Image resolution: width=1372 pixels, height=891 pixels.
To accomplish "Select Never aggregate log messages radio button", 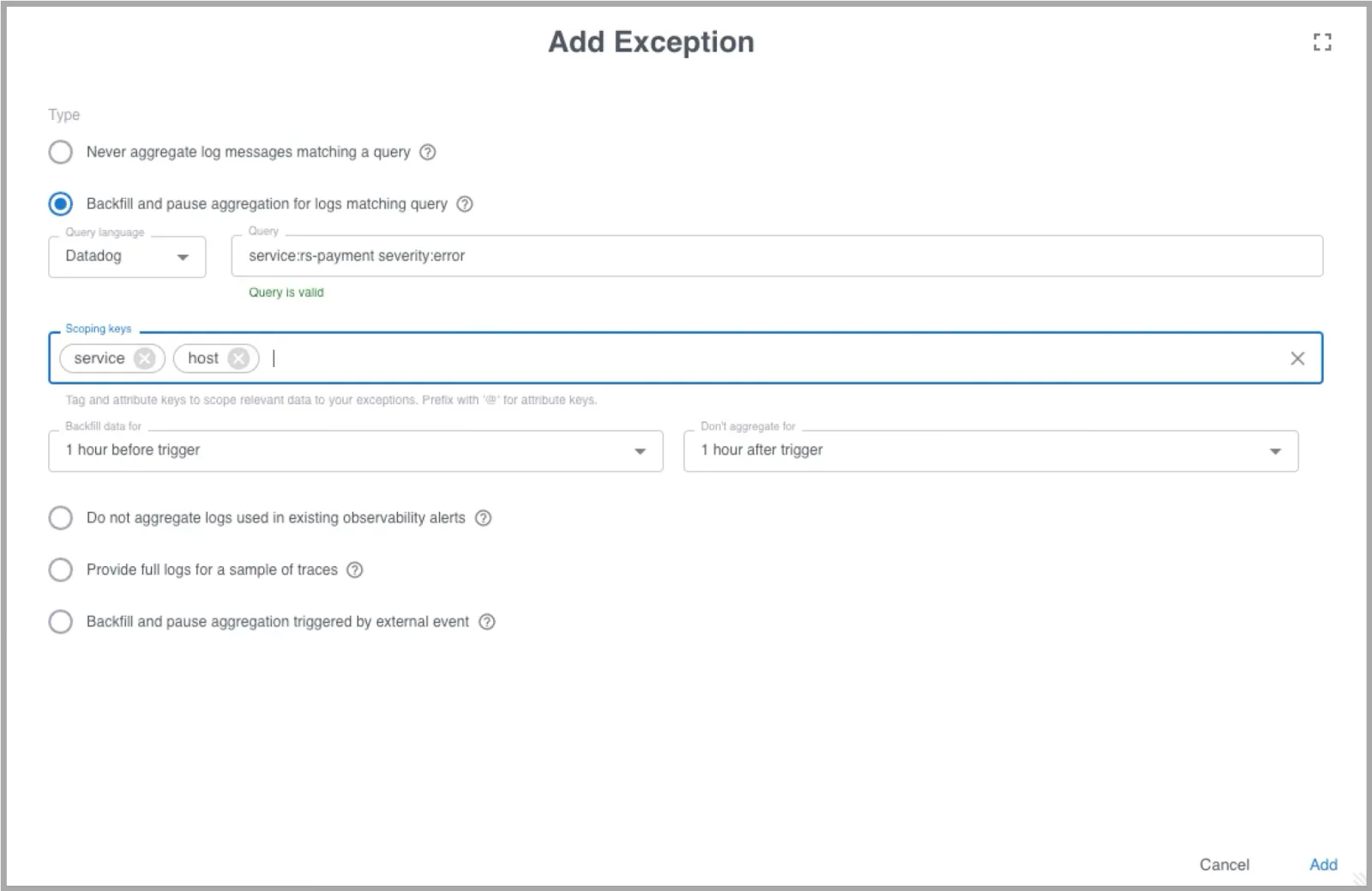I will (x=60, y=152).
